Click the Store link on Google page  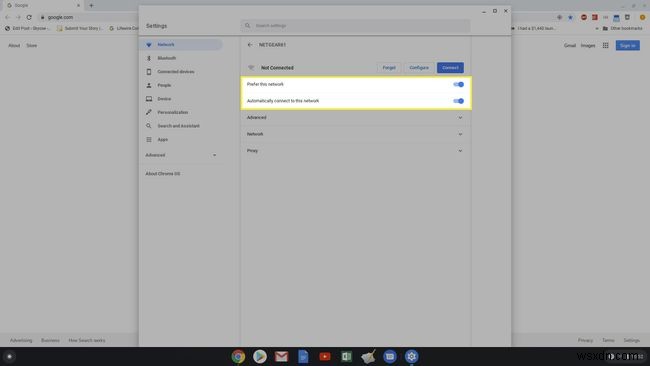pos(32,46)
